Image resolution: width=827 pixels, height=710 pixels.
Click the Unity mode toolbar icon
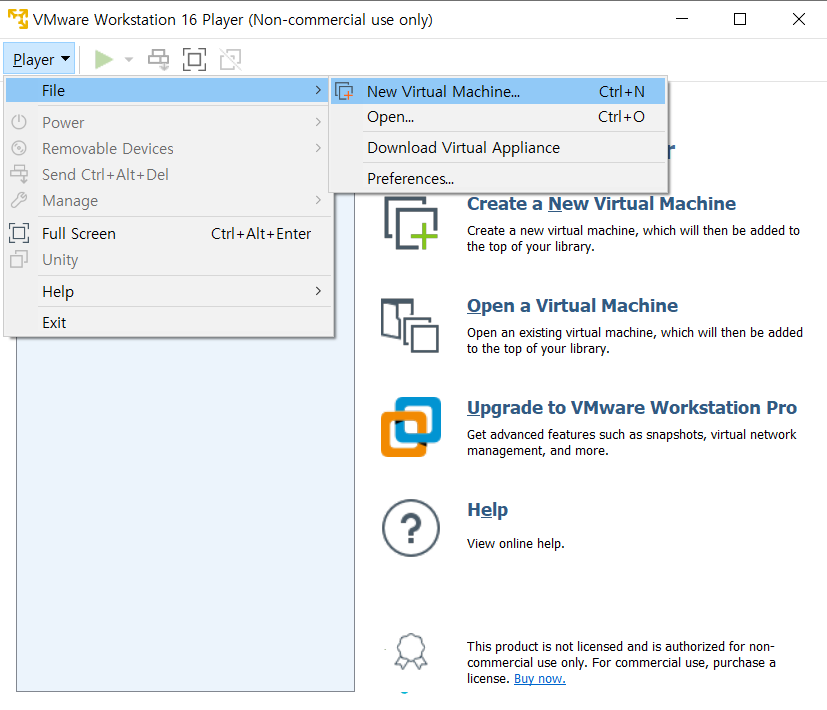[230, 59]
